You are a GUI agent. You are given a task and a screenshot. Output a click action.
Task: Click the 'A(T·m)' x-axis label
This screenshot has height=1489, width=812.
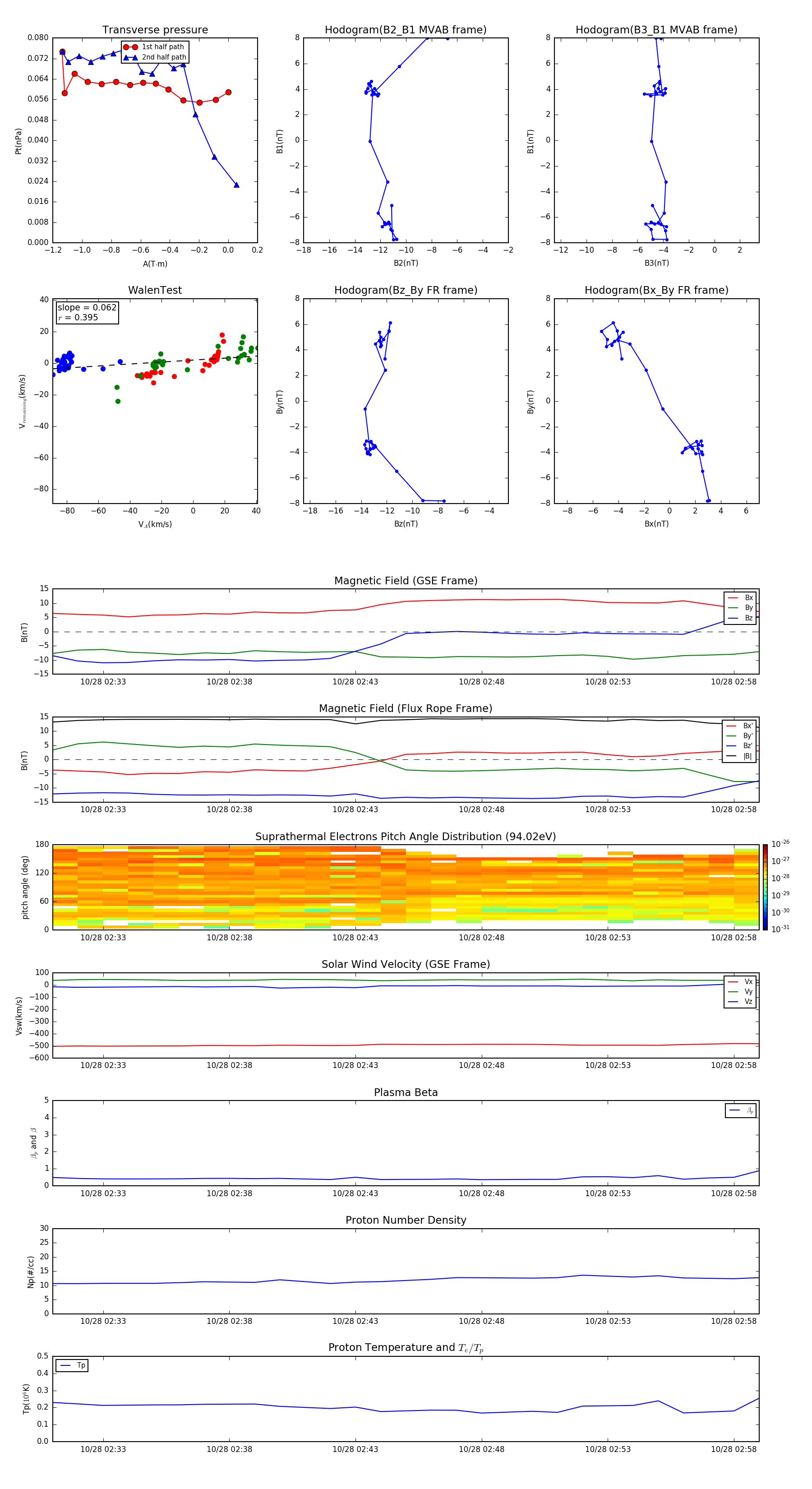click(x=155, y=264)
